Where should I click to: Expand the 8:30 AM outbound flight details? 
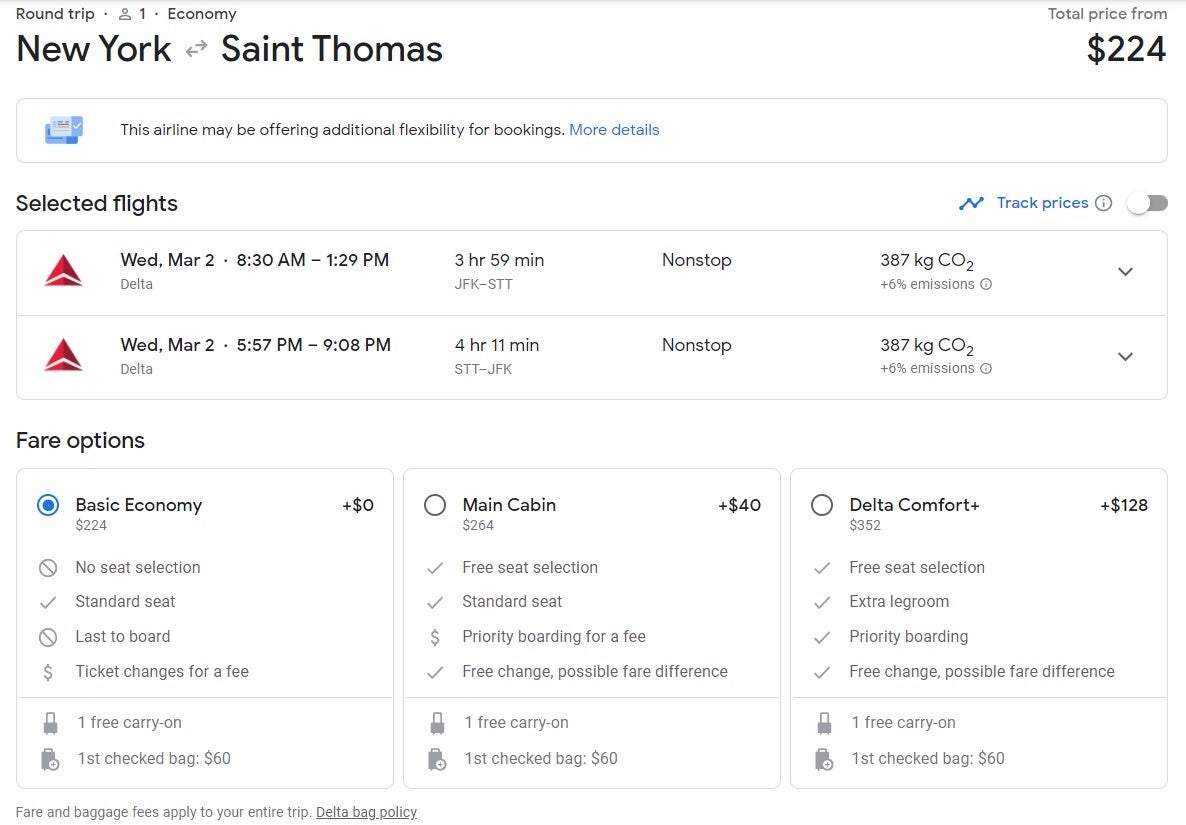1125,272
